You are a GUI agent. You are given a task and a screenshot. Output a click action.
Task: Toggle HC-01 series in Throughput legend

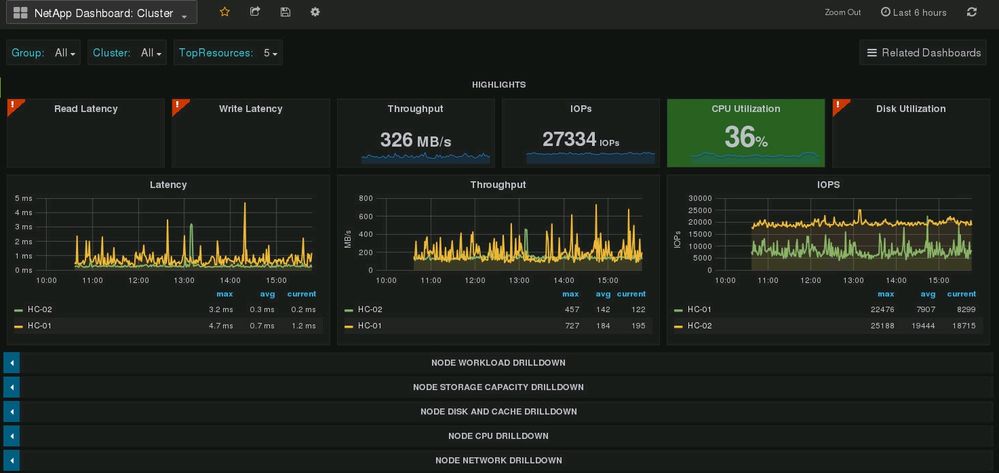coord(369,326)
